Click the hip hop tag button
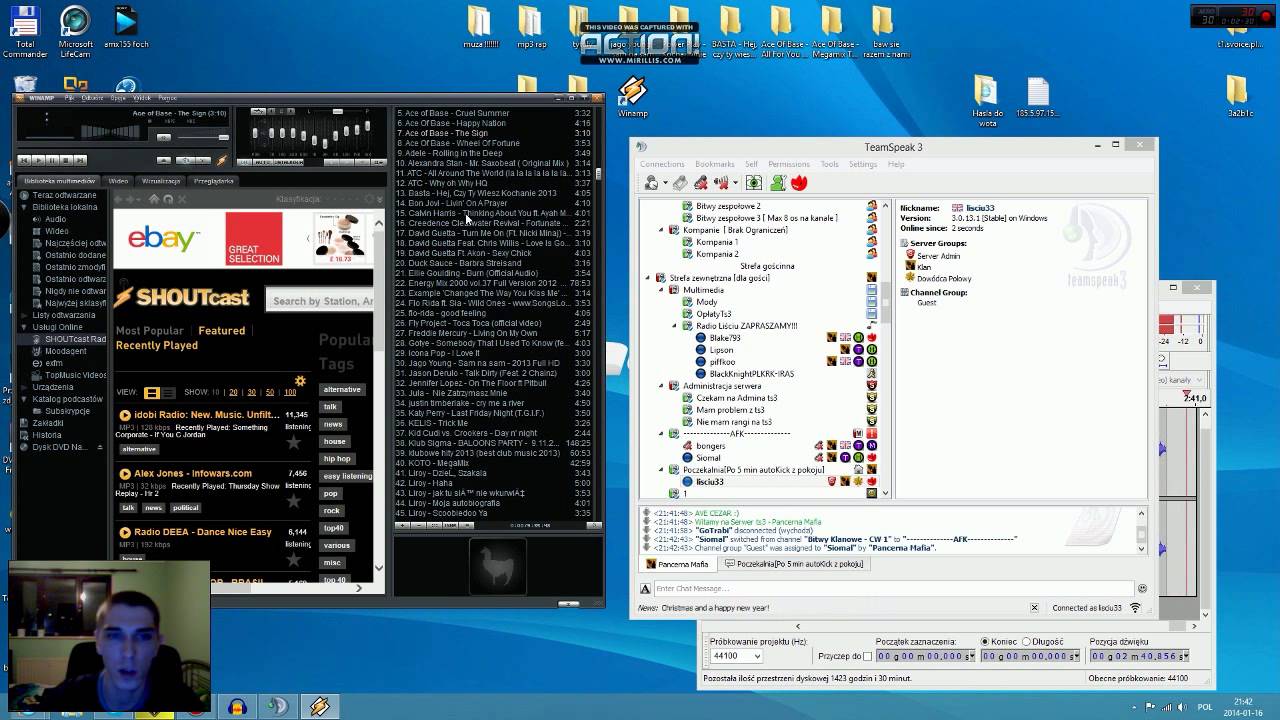The width and height of the screenshot is (1280, 720). (336, 458)
